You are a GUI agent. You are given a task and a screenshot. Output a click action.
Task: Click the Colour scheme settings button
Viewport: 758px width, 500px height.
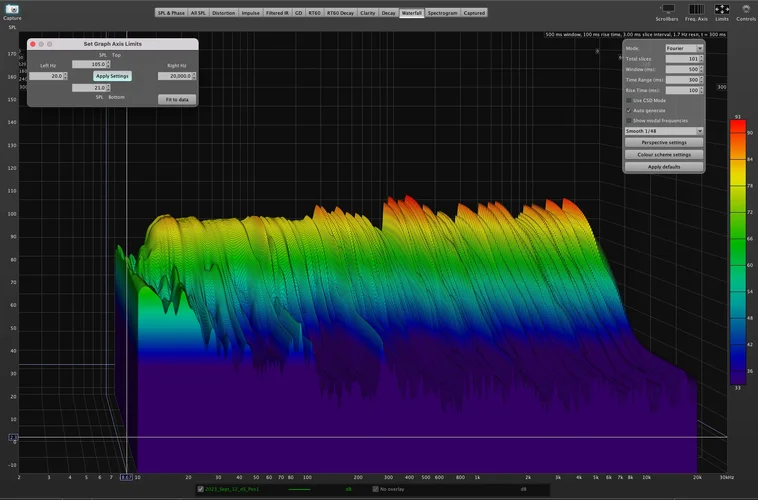point(664,155)
